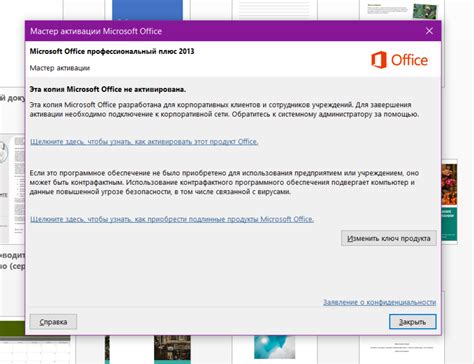Image resolution: width=474 pixels, height=364 pixels.
Task: Select blue template thumbnail behind the dialog top
Action: 147,10
